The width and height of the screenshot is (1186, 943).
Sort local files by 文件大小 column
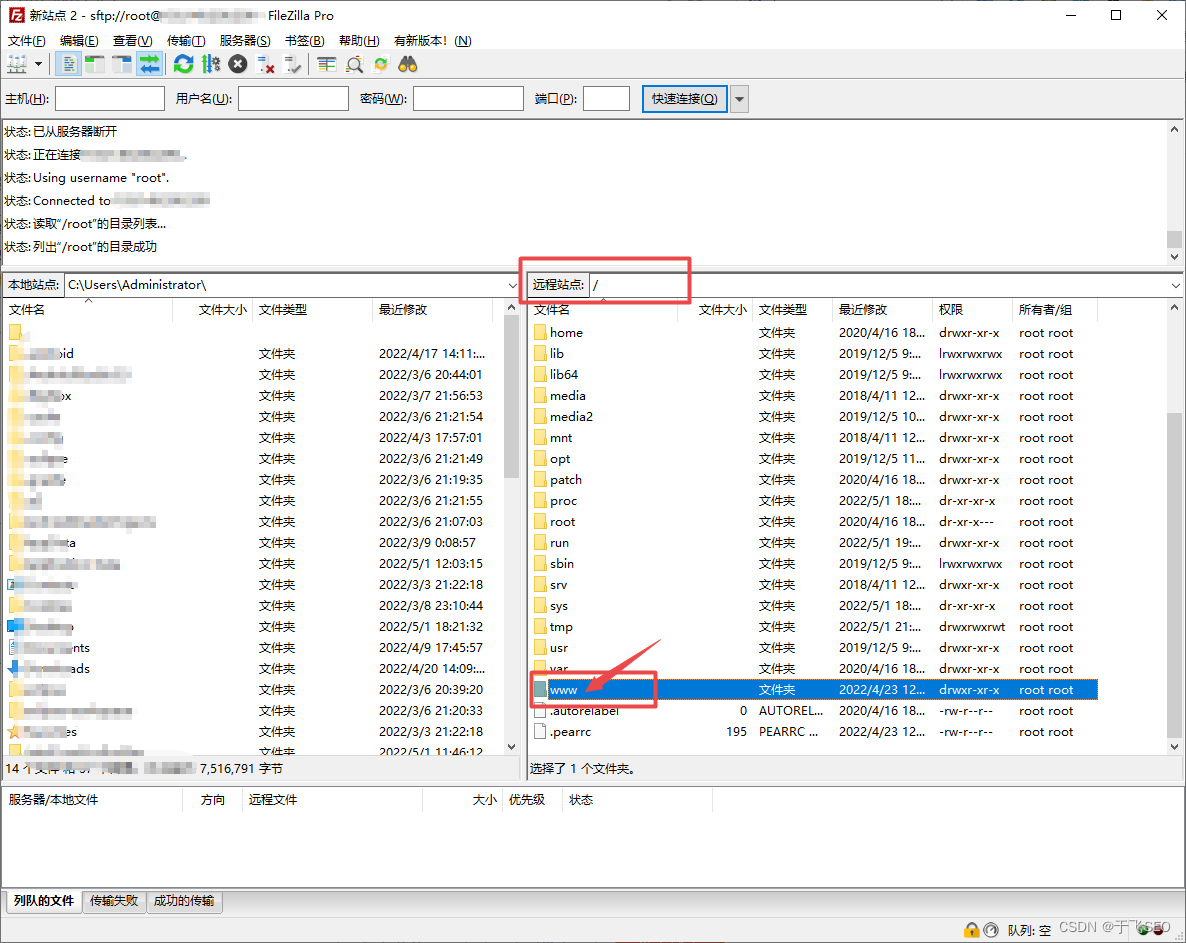[213, 309]
